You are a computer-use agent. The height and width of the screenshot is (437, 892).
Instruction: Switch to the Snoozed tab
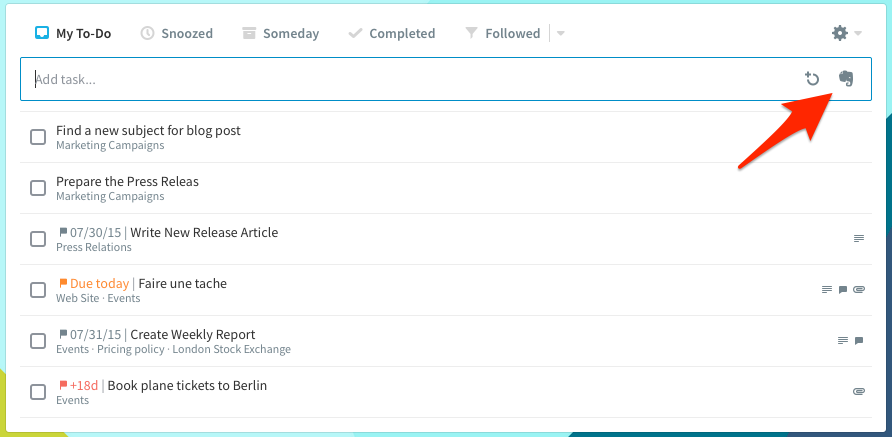point(176,34)
